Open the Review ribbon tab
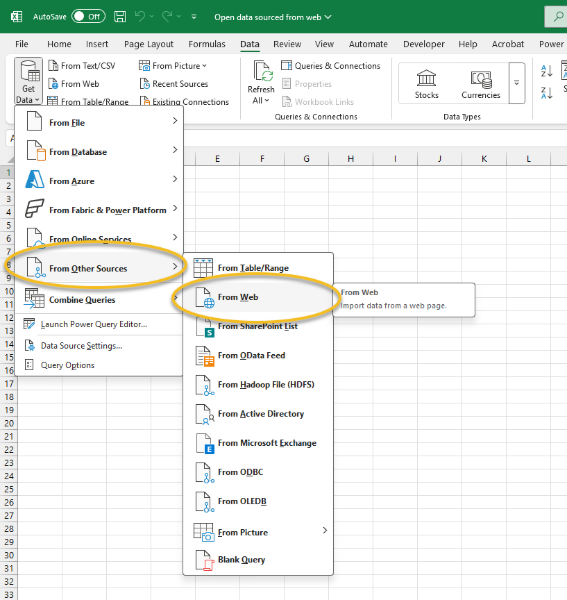Viewport: 567px width, 600px height. 287,44
